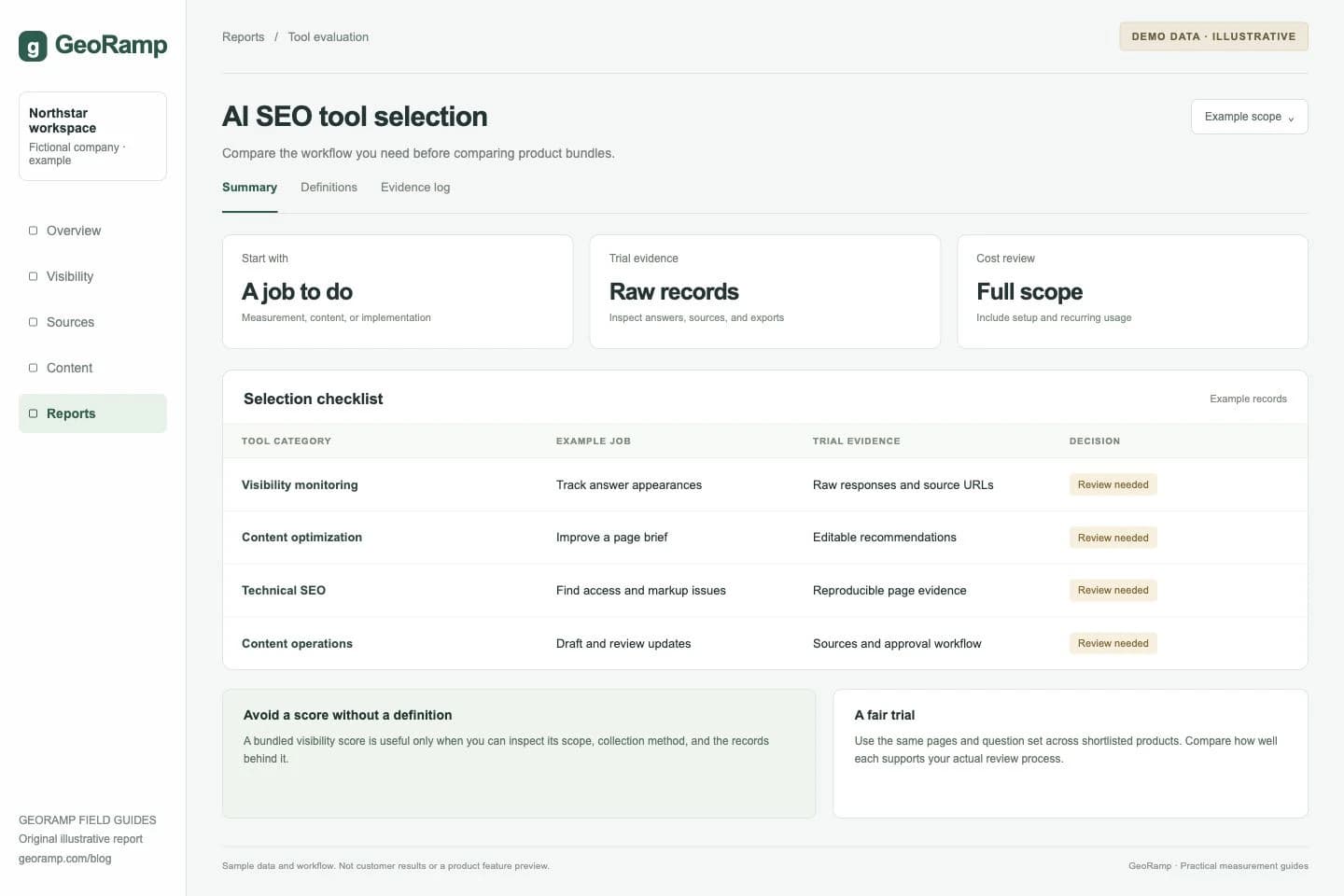Click Review needed for Content optimization
Image resolution: width=1344 pixels, height=896 pixels.
[1113, 538]
